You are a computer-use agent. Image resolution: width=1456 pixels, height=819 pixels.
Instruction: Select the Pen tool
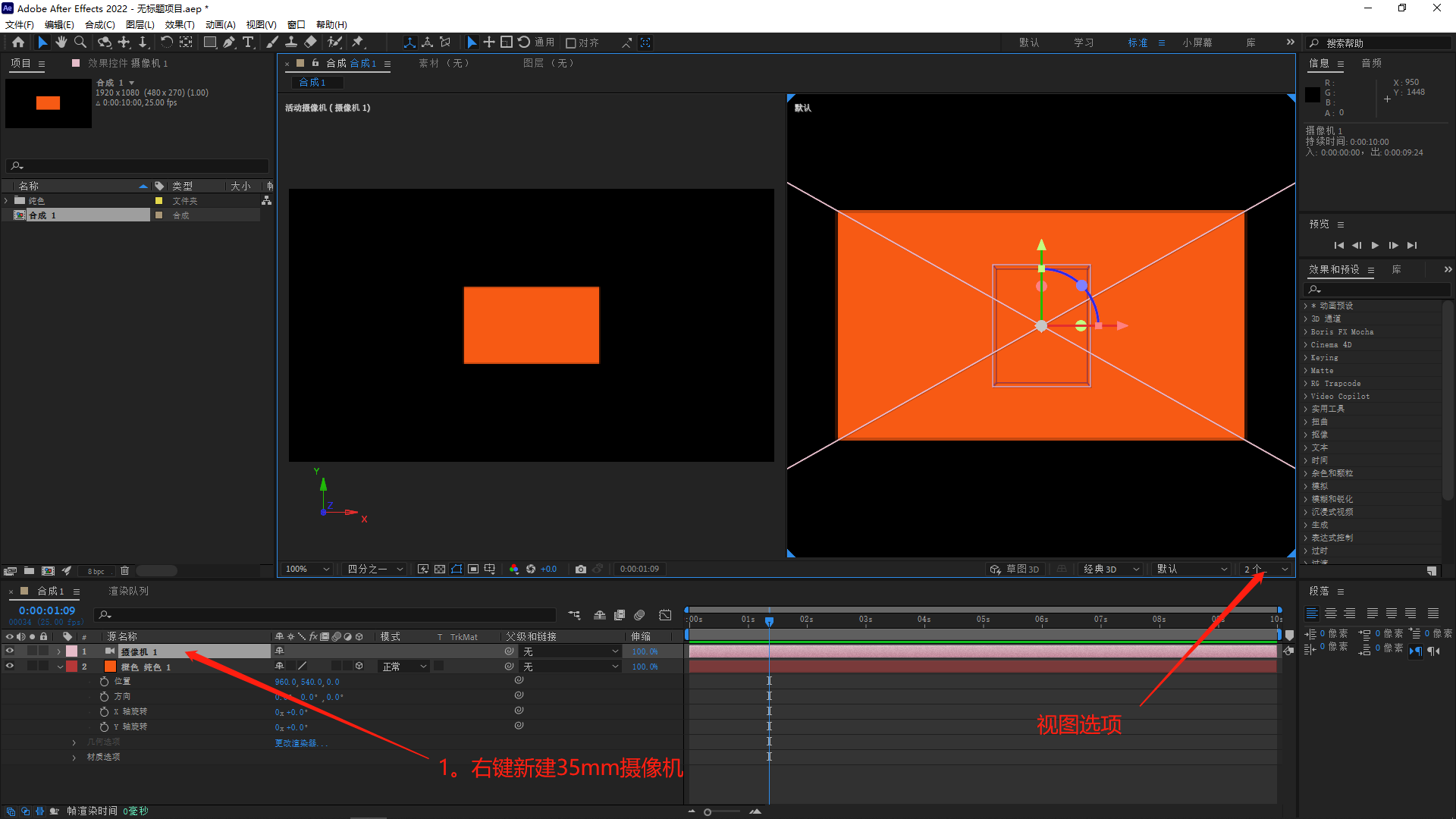pyautogui.click(x=229, y=42)
